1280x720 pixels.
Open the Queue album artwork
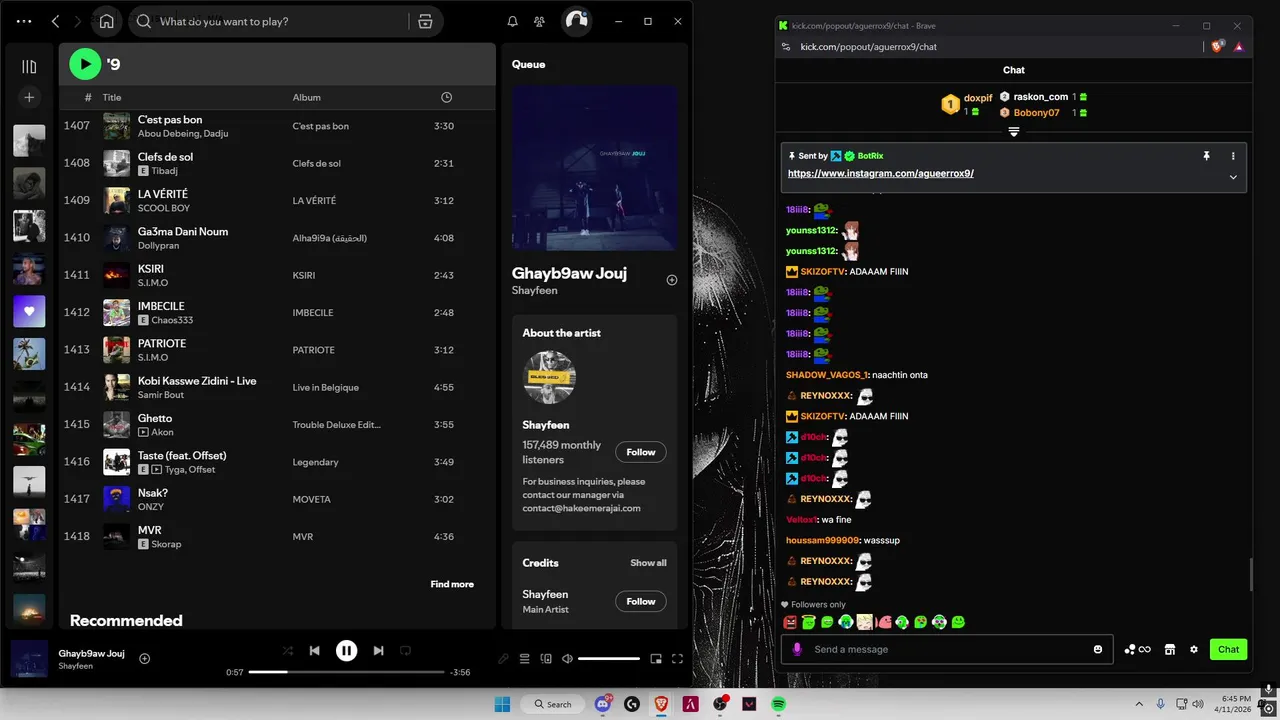pos(595,167)
